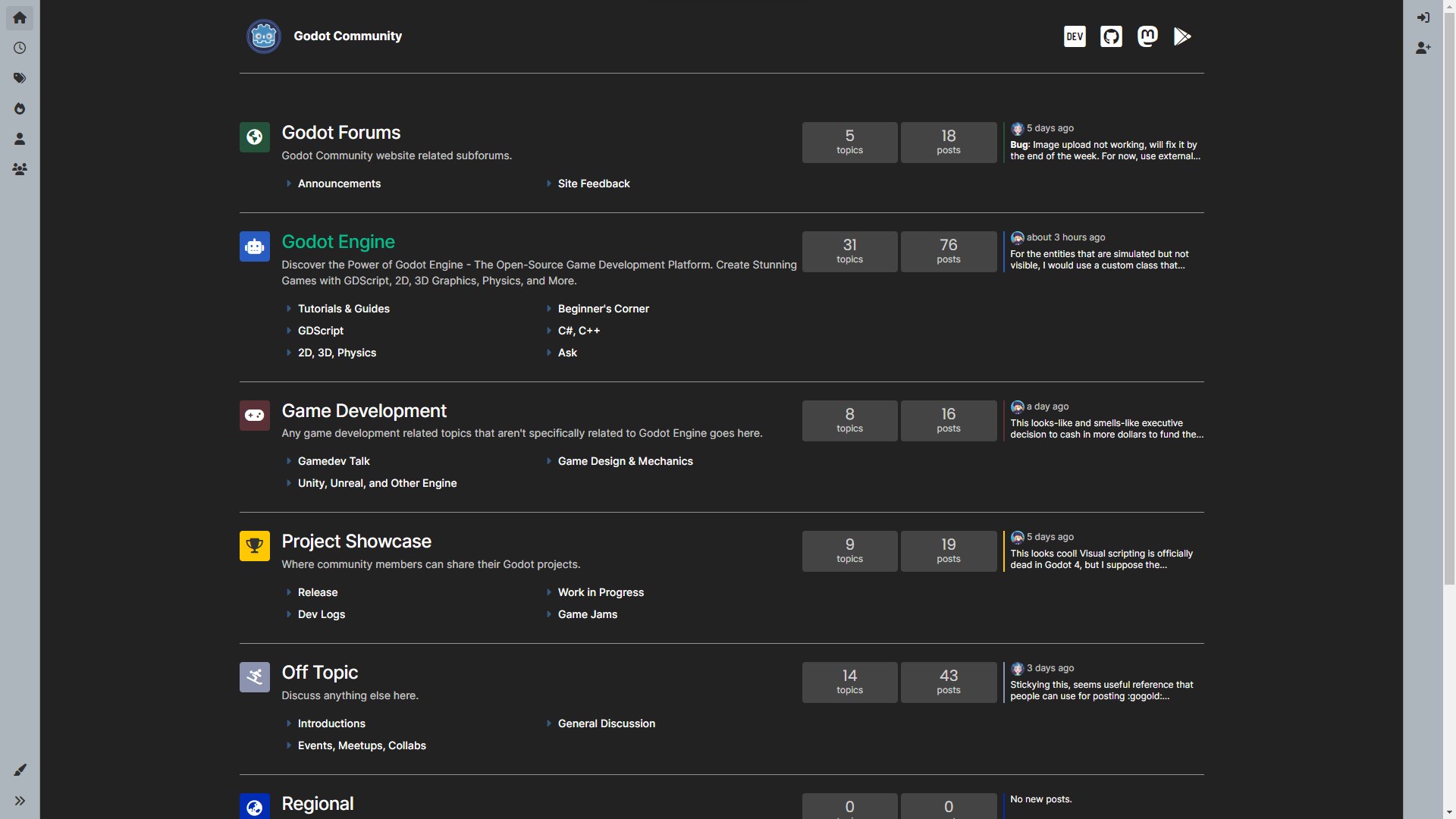Open Recent topics clock icon
The image size is (1456, 819).
[x=20, y=48]
